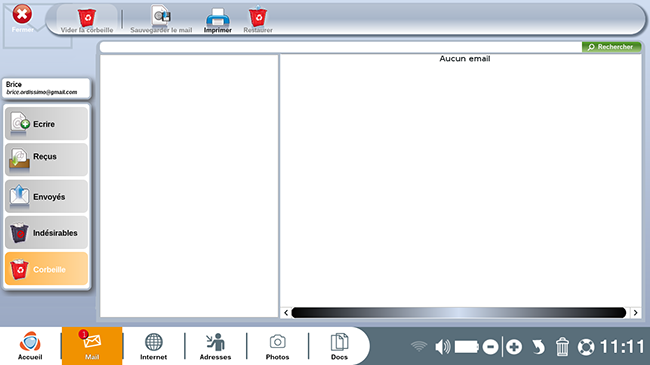Click the Wi-Fi status icon

[419, 346]
